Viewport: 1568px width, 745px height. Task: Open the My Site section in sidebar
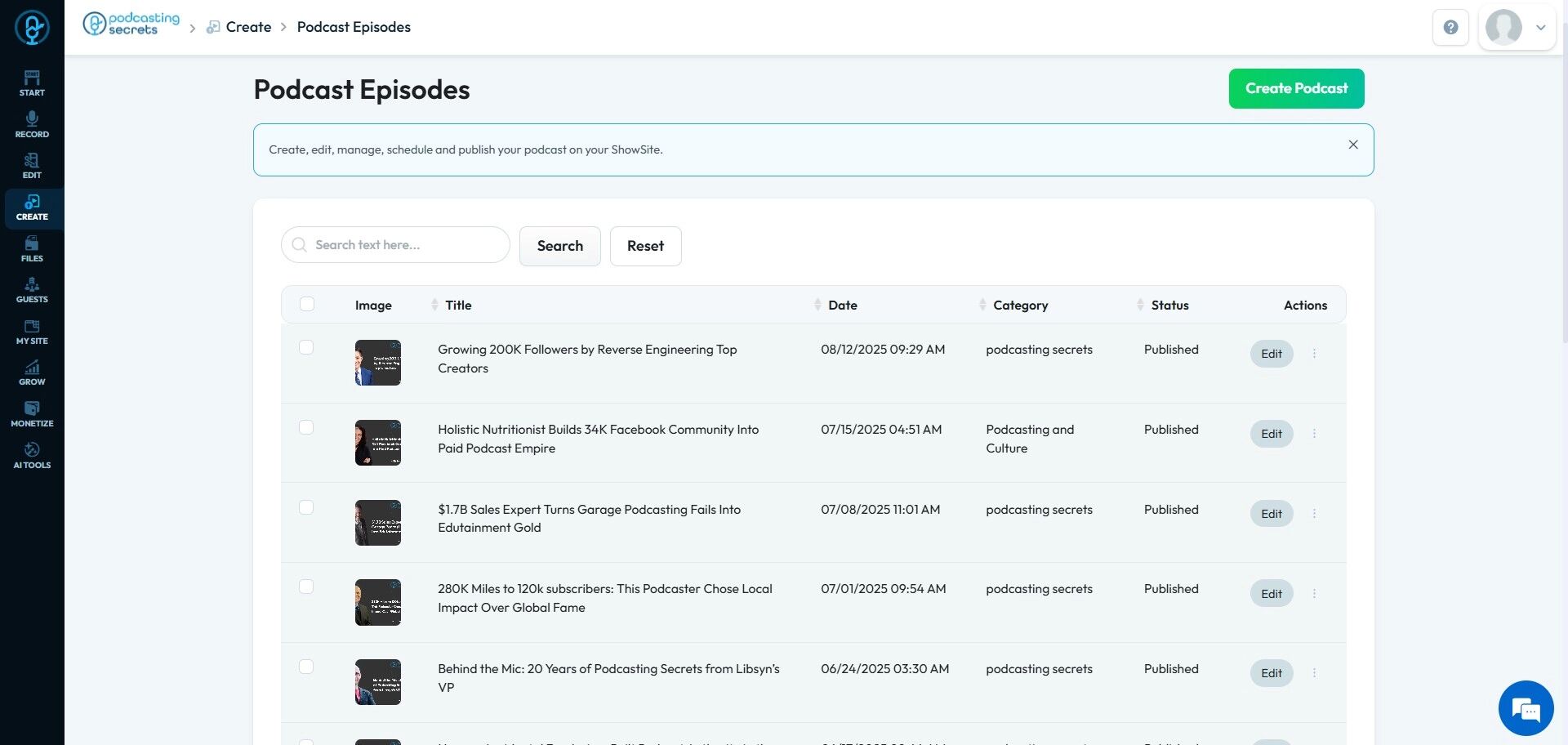(32, 332)
